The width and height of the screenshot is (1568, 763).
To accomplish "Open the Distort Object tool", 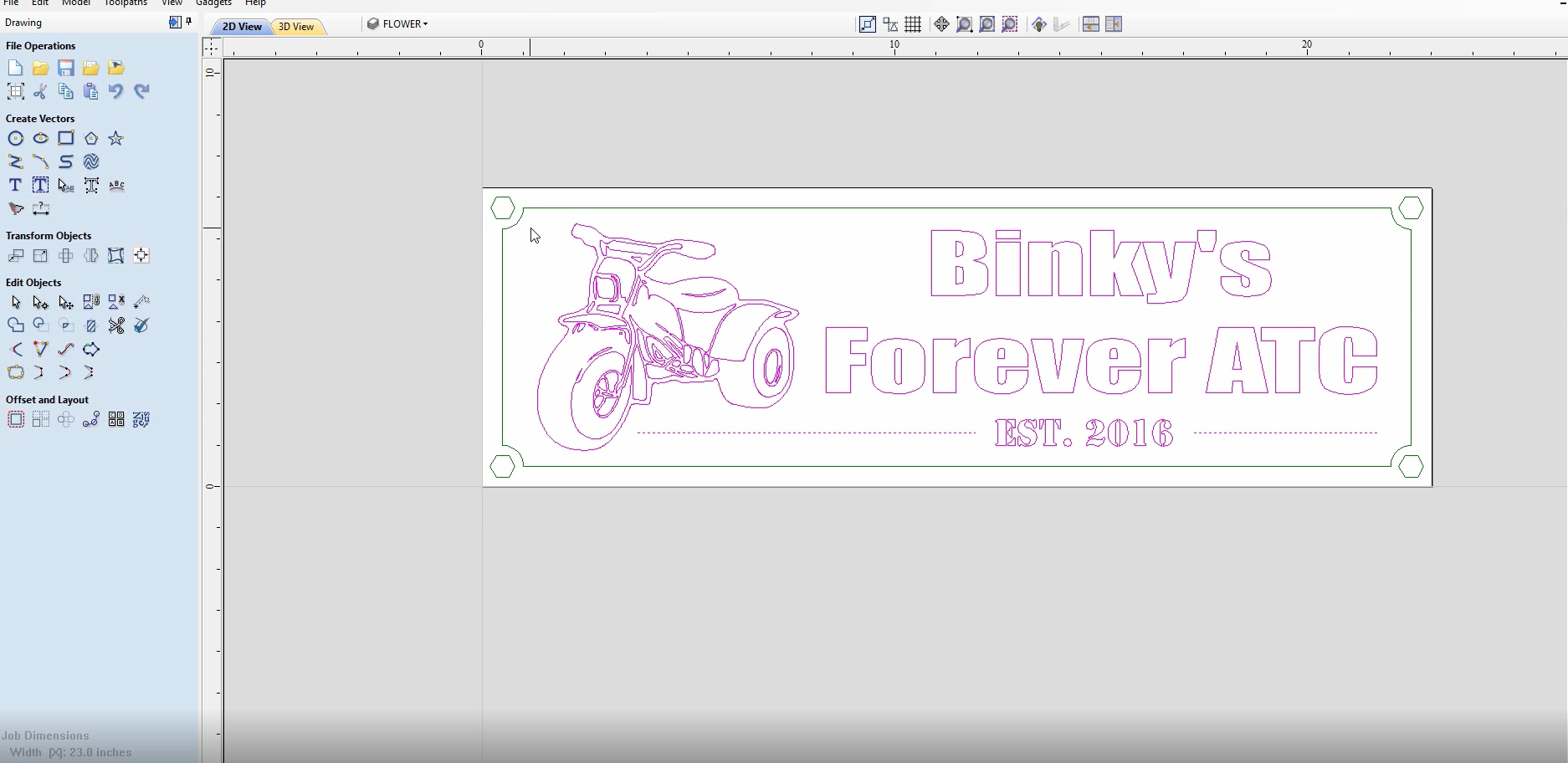I will [x=115, y=255].
